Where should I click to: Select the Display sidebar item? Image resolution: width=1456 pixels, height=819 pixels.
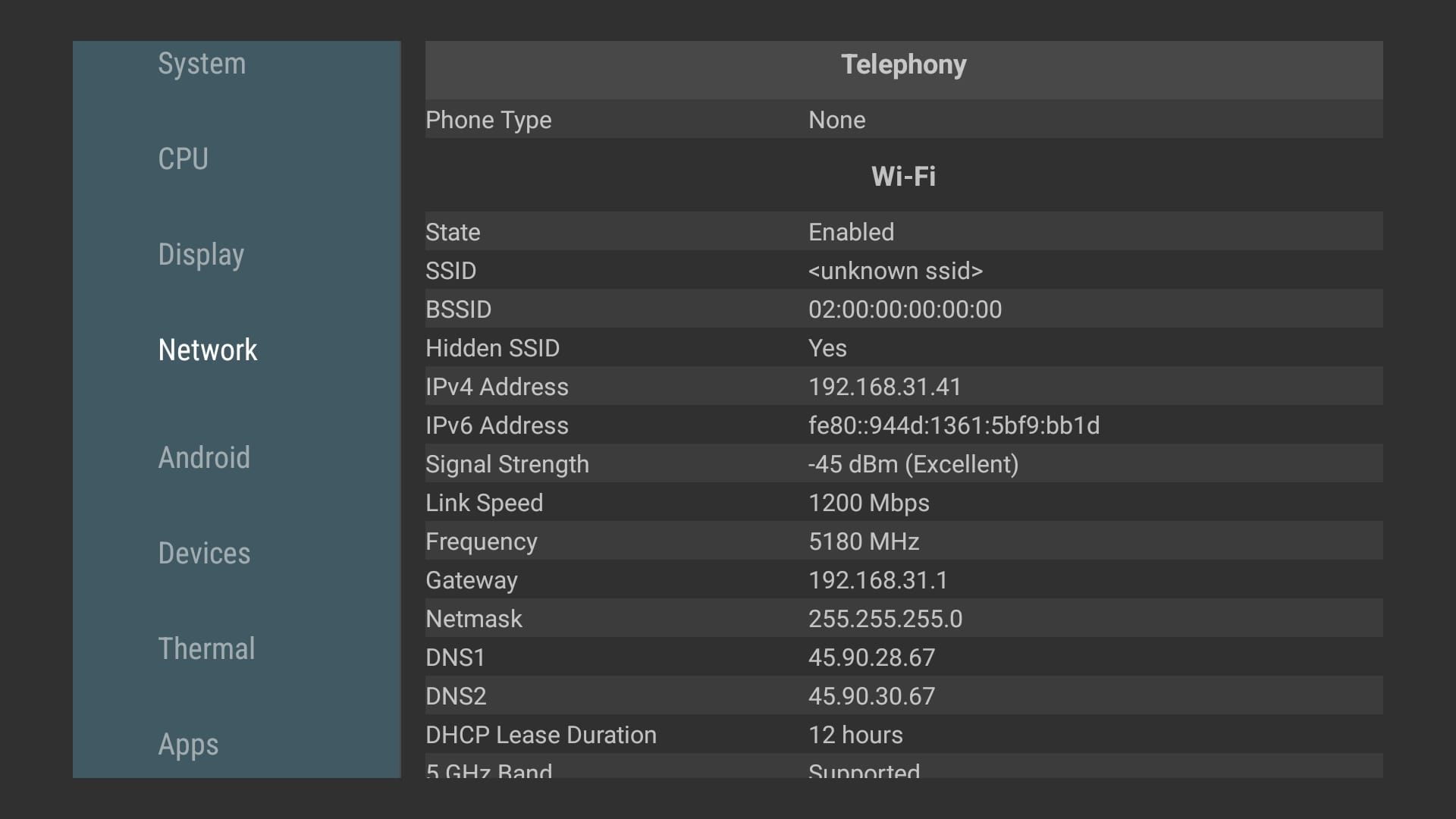[x=201, y=255]
